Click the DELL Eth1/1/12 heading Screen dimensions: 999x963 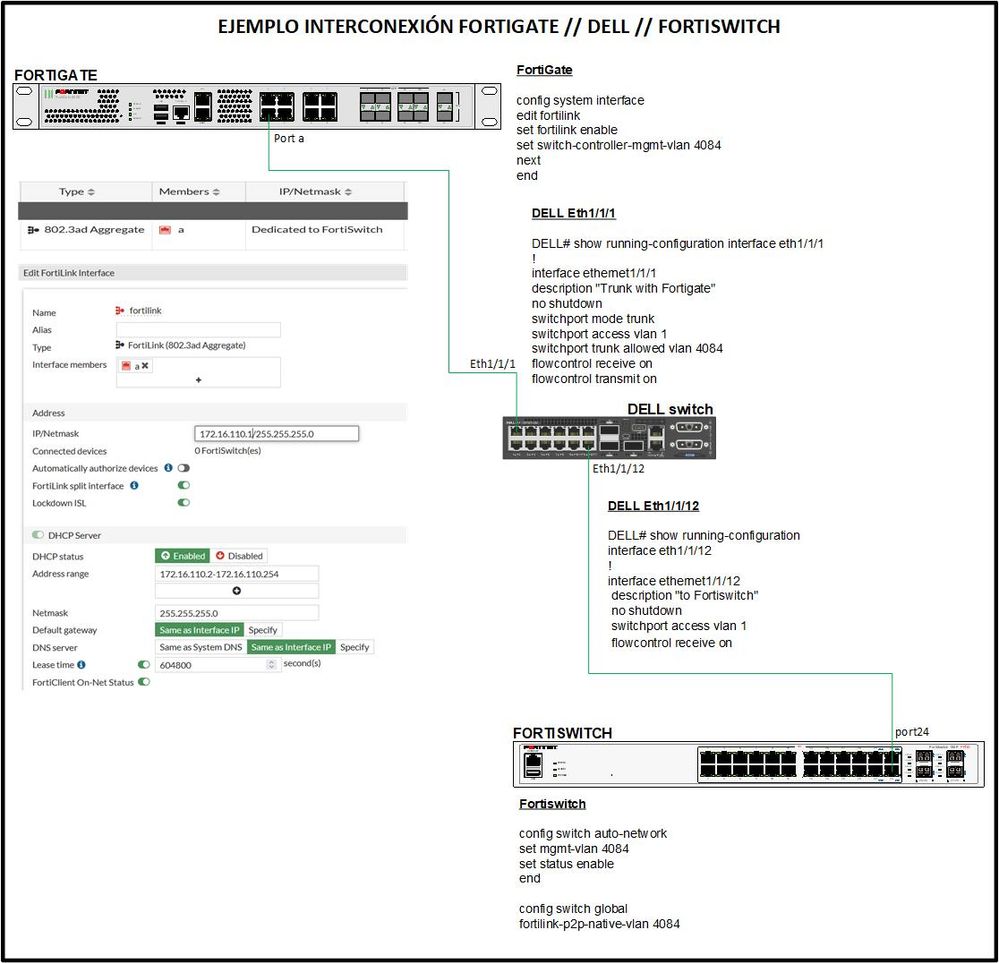click(x=653, y=505)
